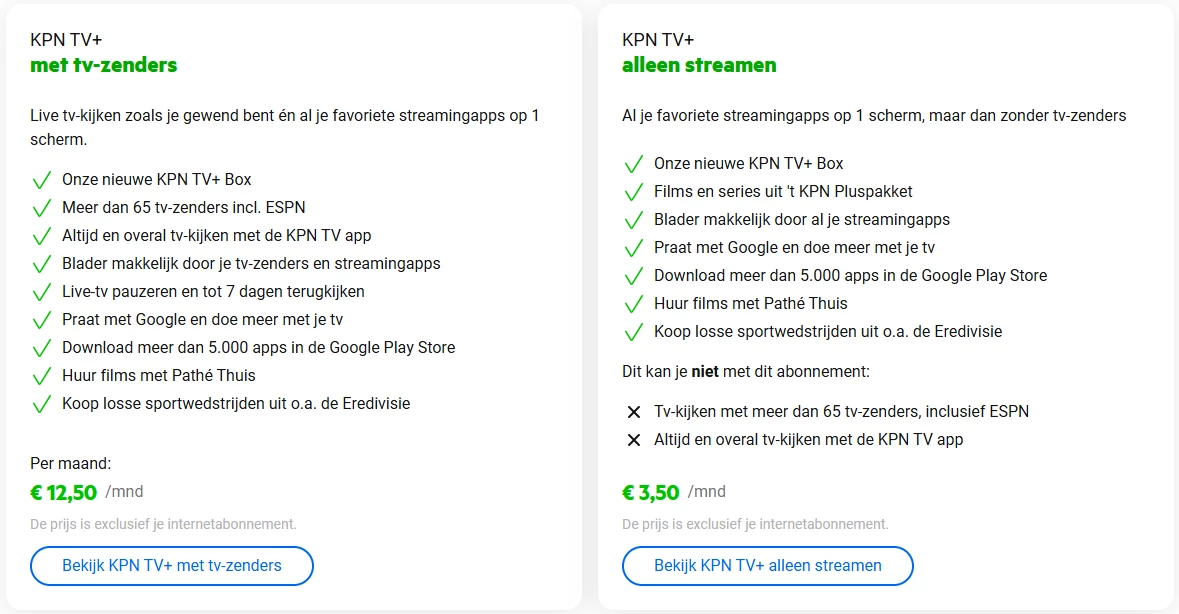Select the green 'met tv-zenders' heading

(x=104, y=66)
